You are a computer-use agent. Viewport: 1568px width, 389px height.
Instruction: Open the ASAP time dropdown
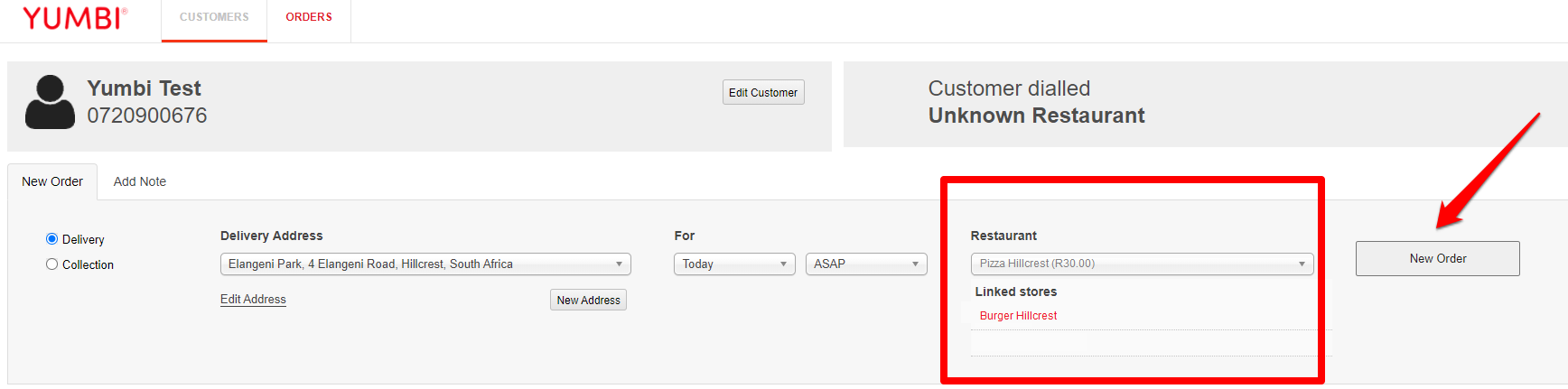click(x=866, y=264)
